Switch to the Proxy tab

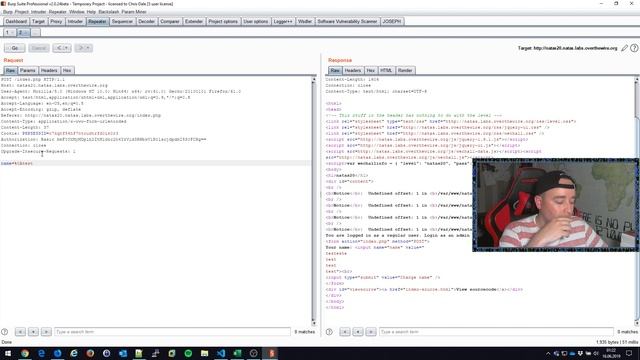[56, 21]
